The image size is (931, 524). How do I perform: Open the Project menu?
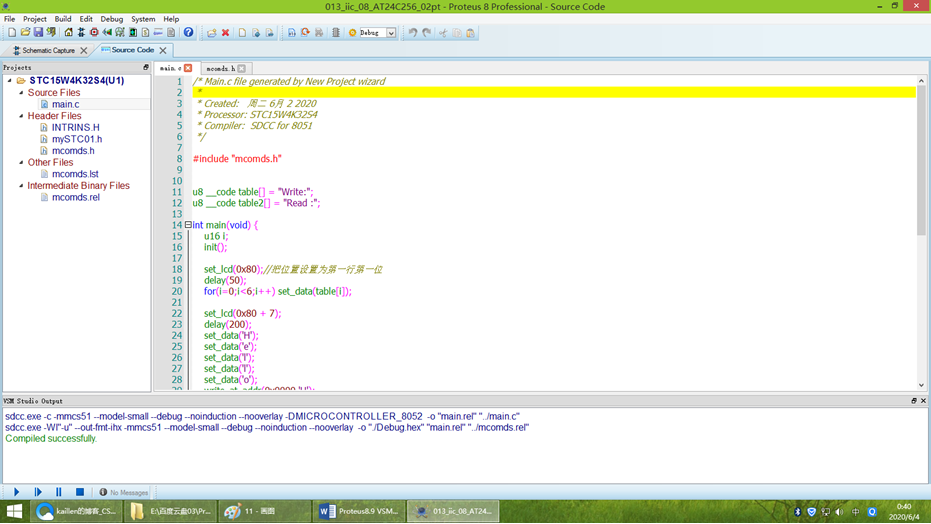(34, 19)
